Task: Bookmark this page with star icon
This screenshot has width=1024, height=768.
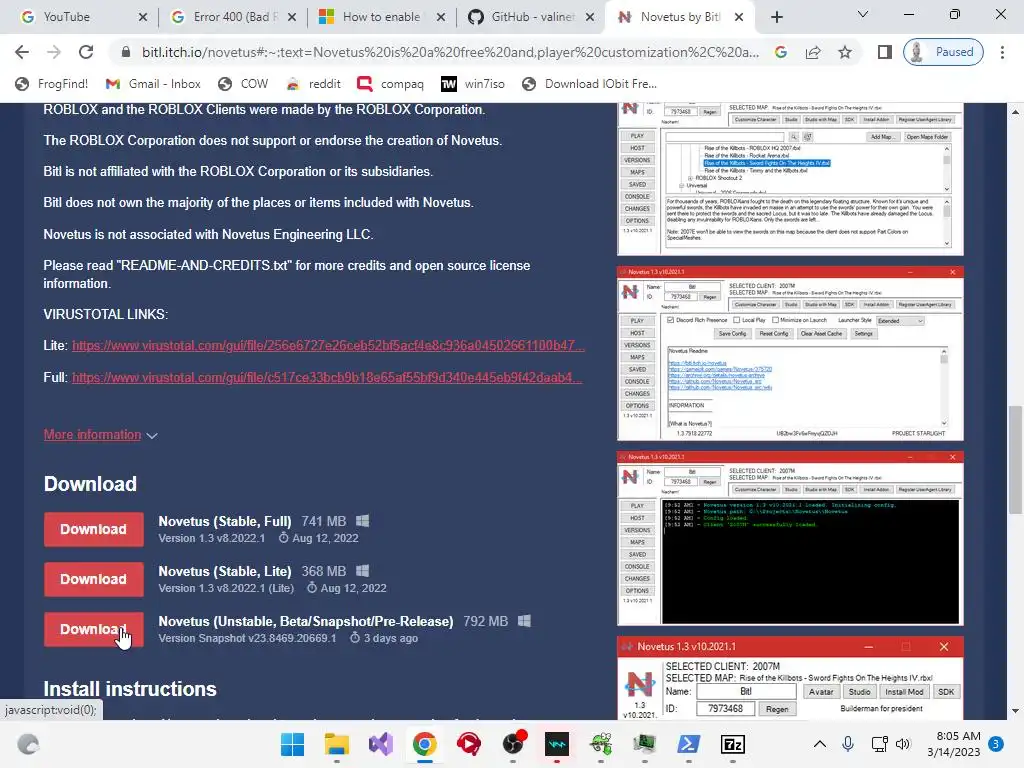Action: click(x=845, y=52)
